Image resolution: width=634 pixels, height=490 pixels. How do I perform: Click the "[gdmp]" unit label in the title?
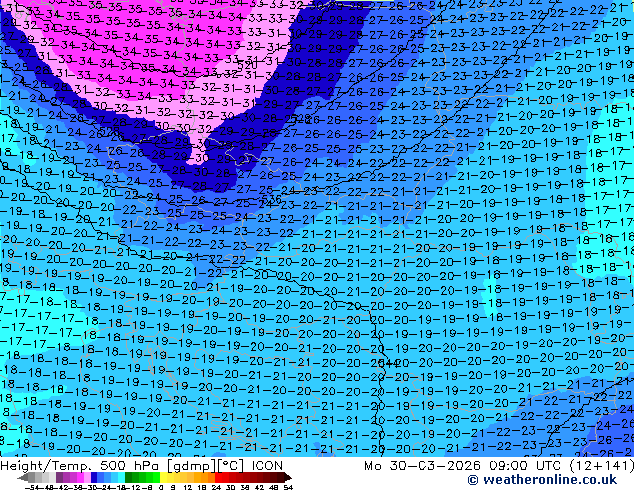192,466
